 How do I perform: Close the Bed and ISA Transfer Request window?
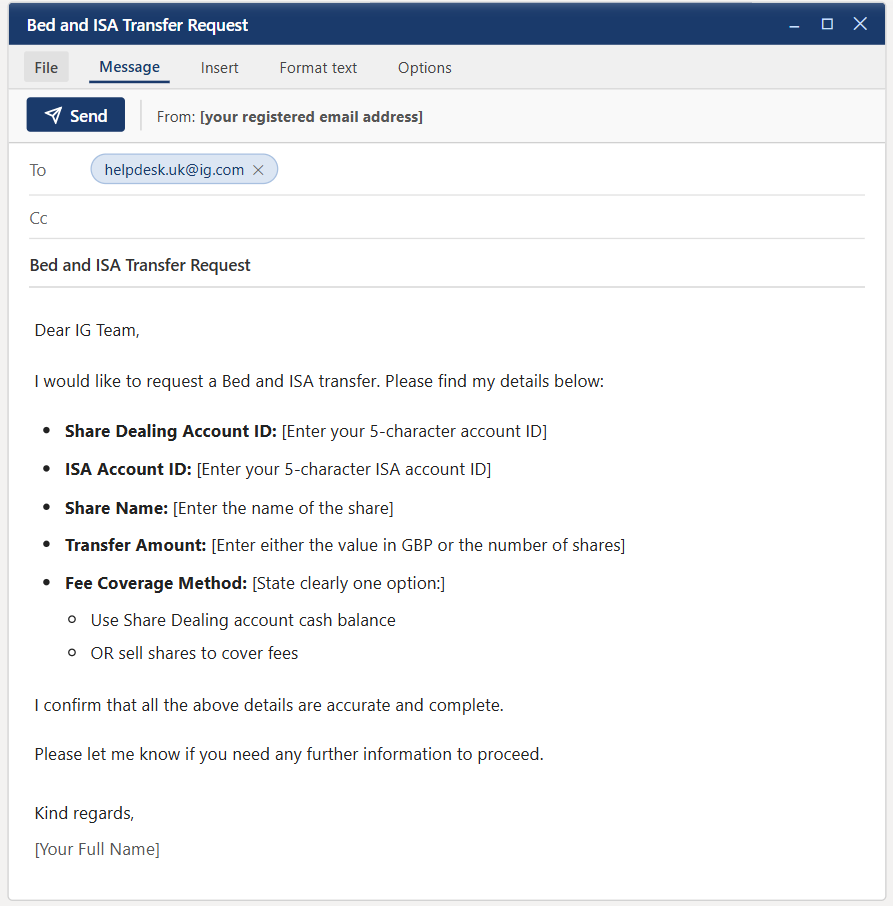(x=860, y=25)
